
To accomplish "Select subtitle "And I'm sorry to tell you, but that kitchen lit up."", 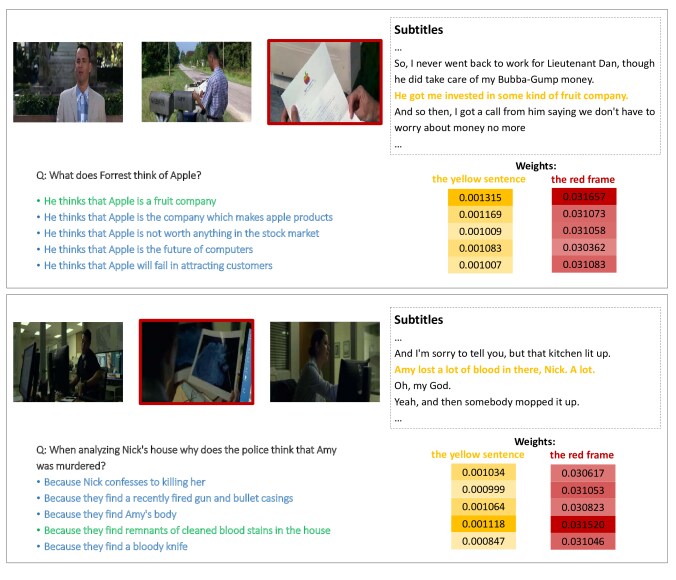I will coord(502,353).
